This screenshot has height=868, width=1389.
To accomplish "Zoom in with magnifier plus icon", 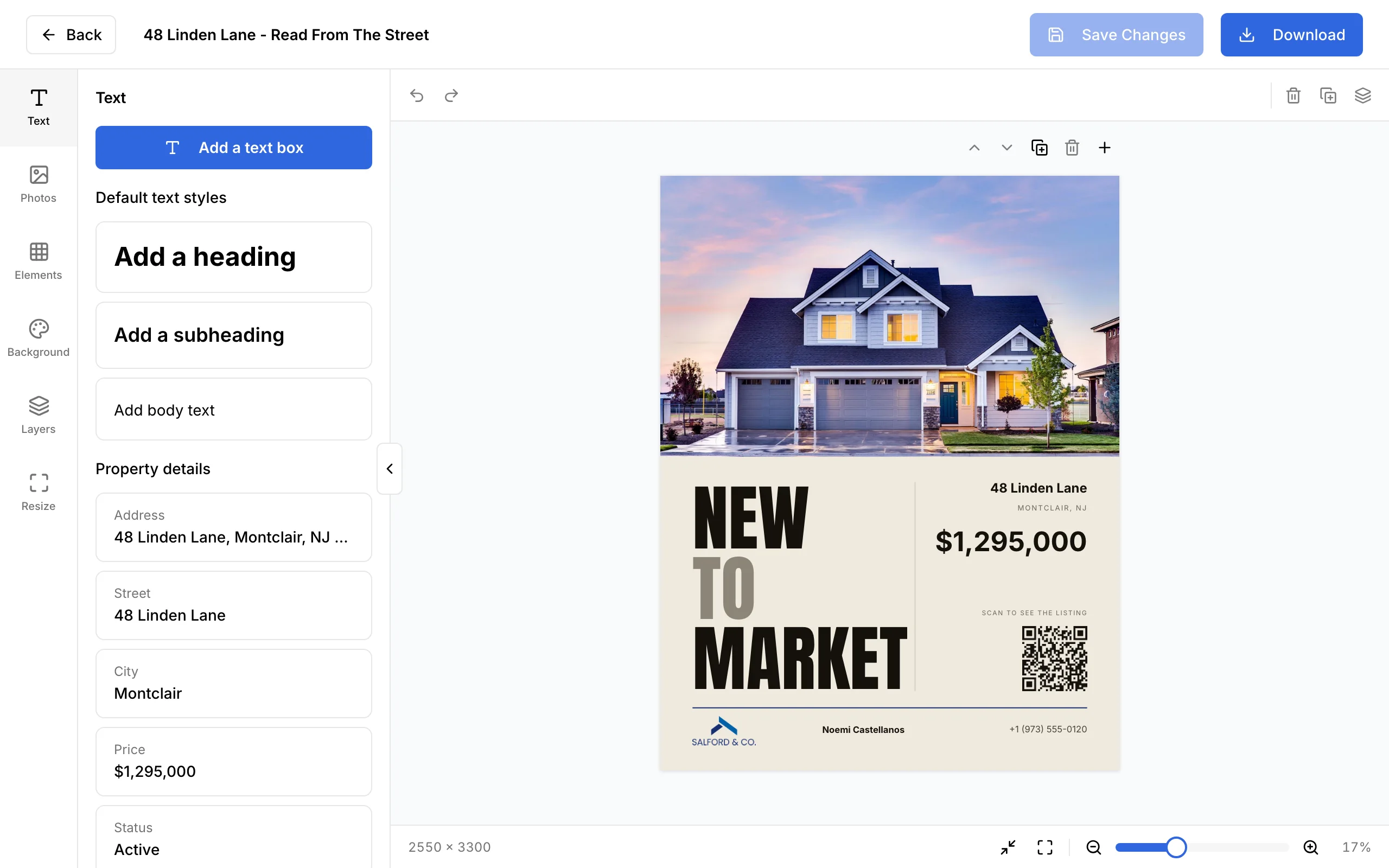I will click(x=1310, y=847).
